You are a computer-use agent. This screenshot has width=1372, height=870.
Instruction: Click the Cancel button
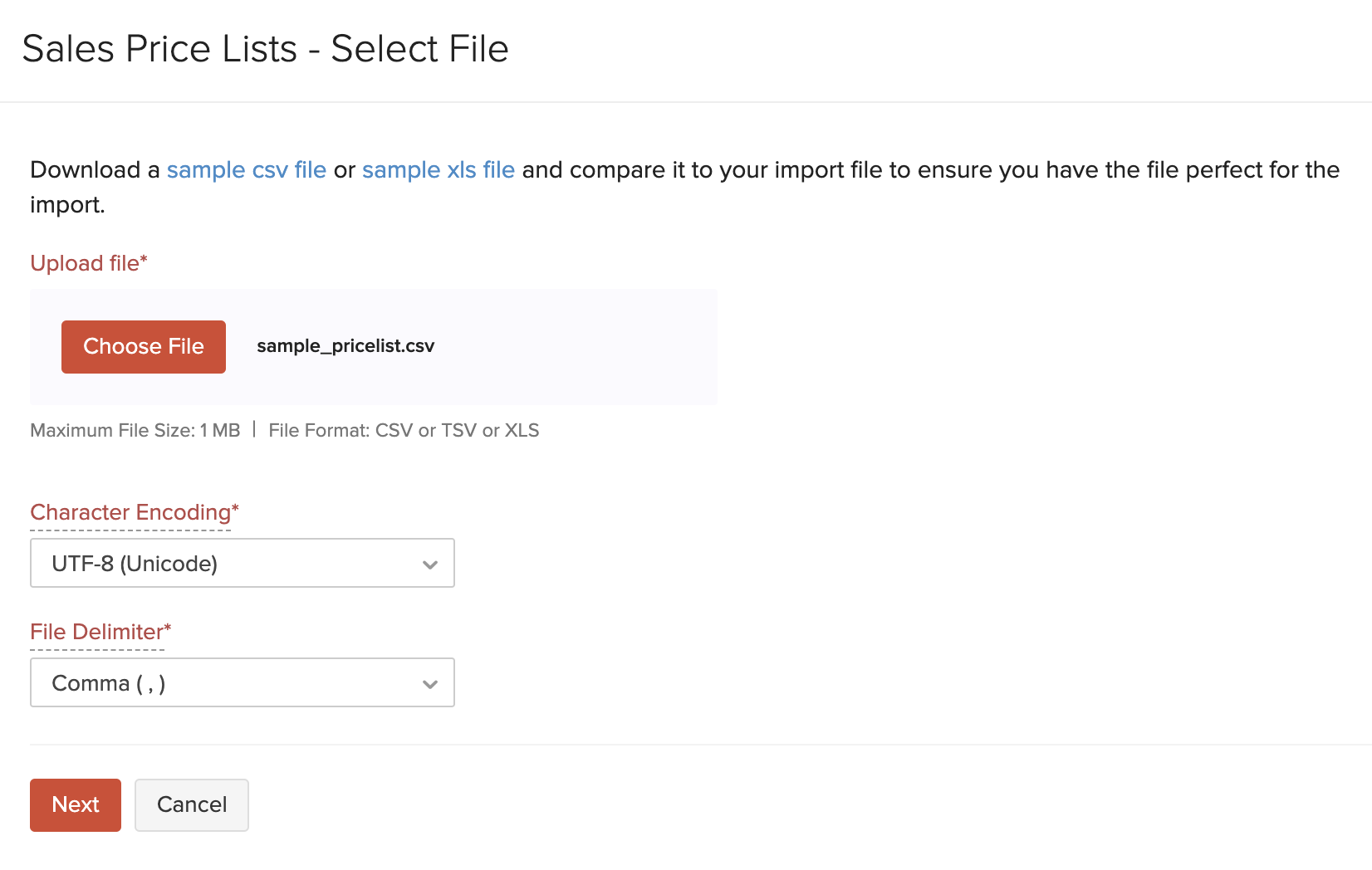coord(191,804)
